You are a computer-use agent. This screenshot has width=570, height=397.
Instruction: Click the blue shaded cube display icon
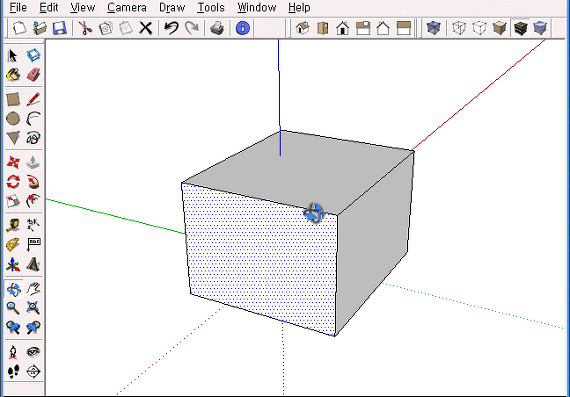pos(540,28)
